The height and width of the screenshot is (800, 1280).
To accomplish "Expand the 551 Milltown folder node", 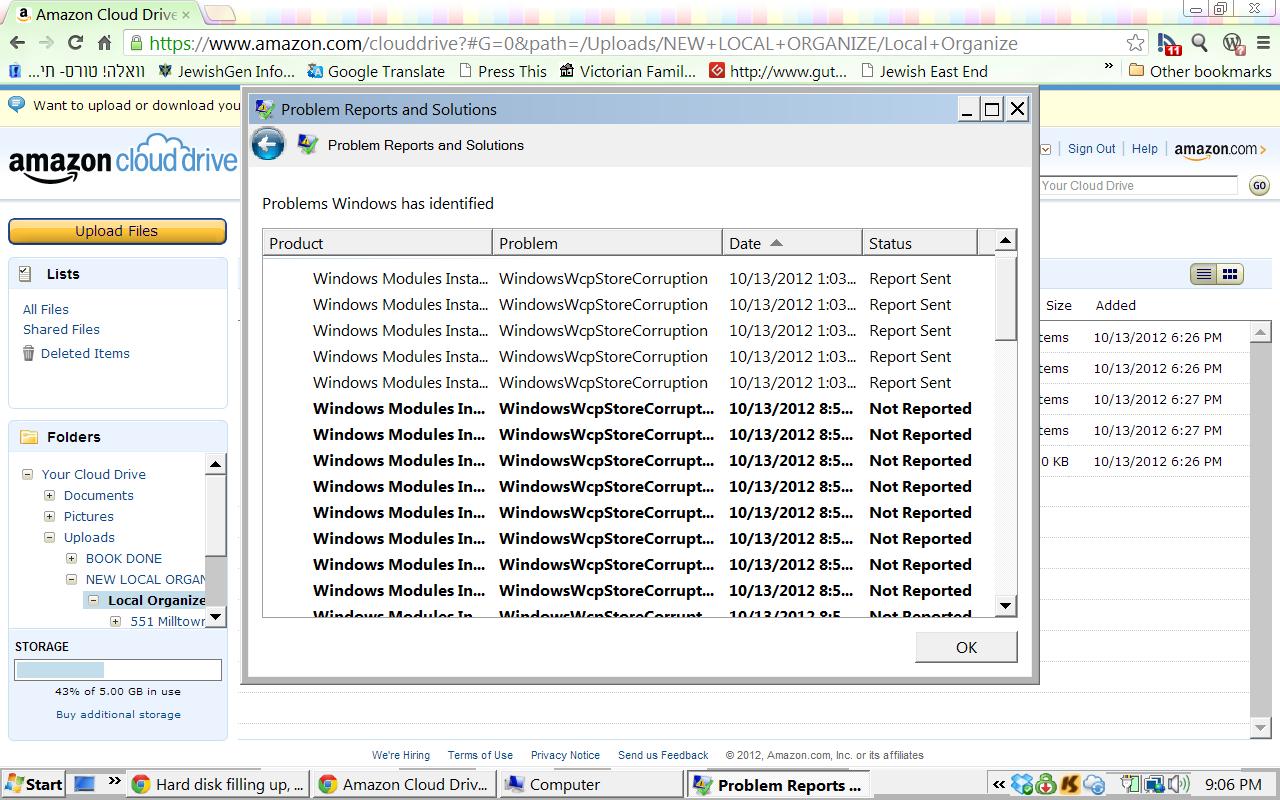I will tap(116, 621).
